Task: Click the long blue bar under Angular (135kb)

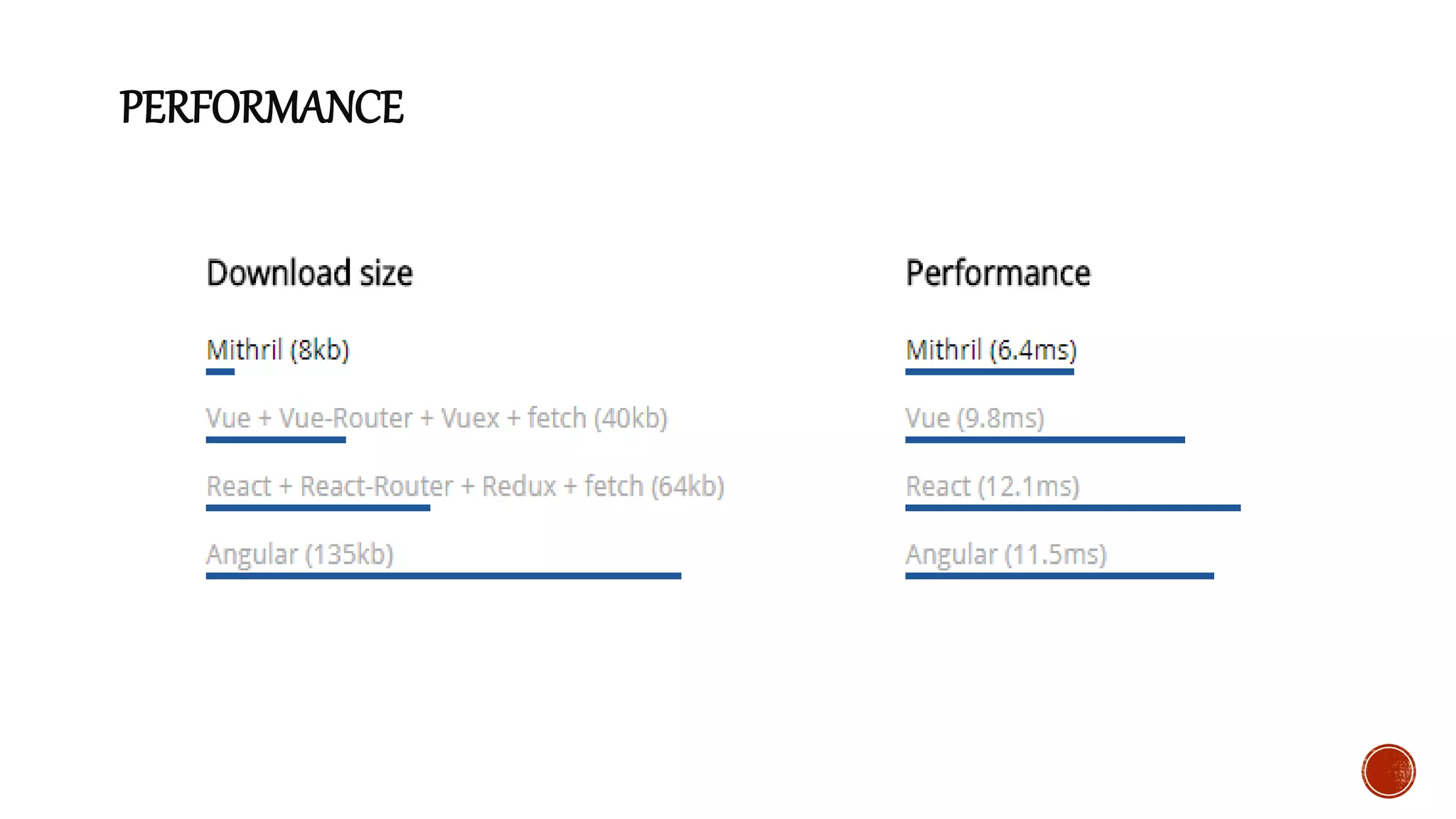Action: click(443, 576)
